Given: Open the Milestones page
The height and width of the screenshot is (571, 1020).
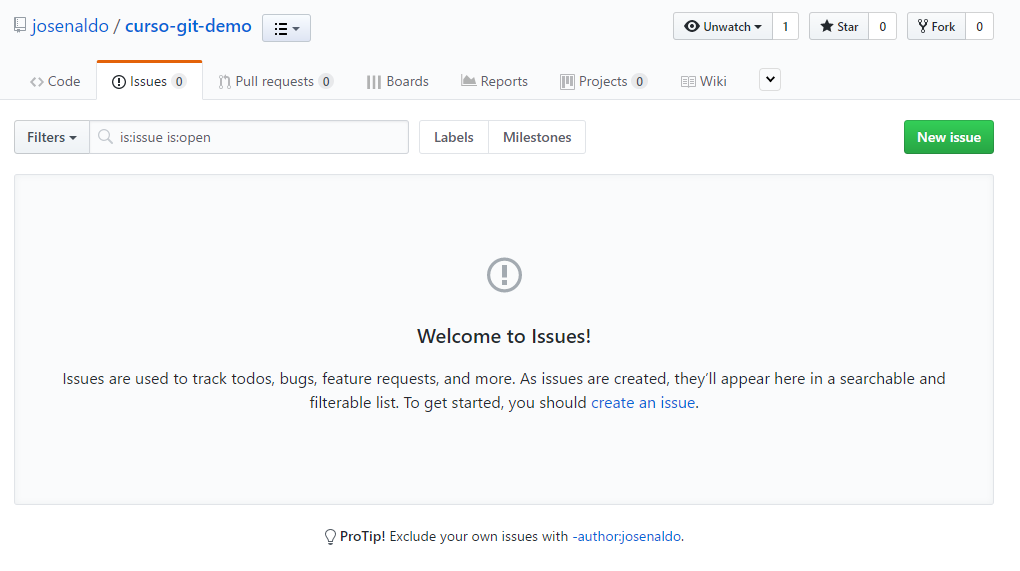Looking at the screenshot, I should (x=537, y=137).
